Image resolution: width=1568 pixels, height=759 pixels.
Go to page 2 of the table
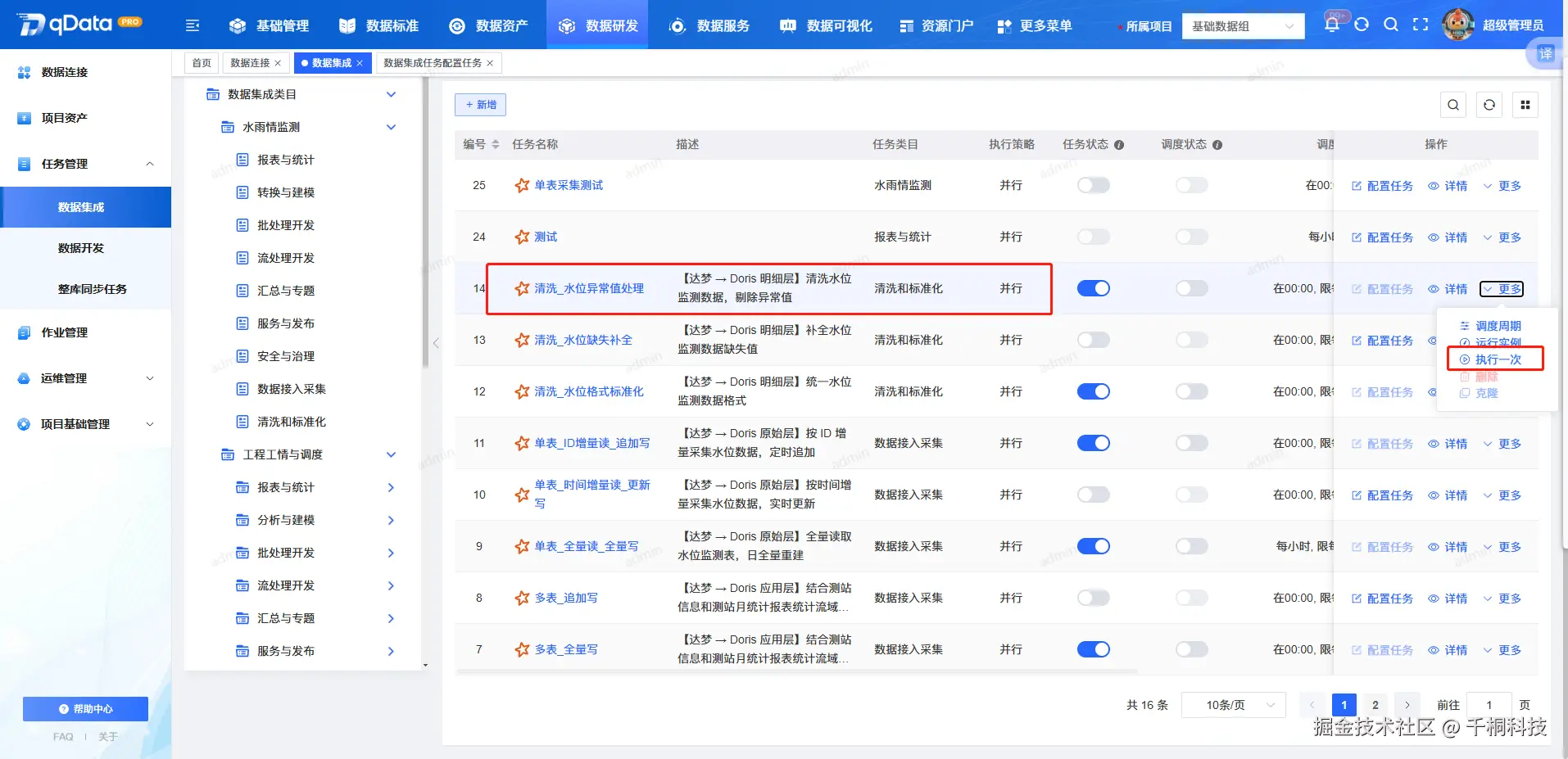tap(1375, 705)
